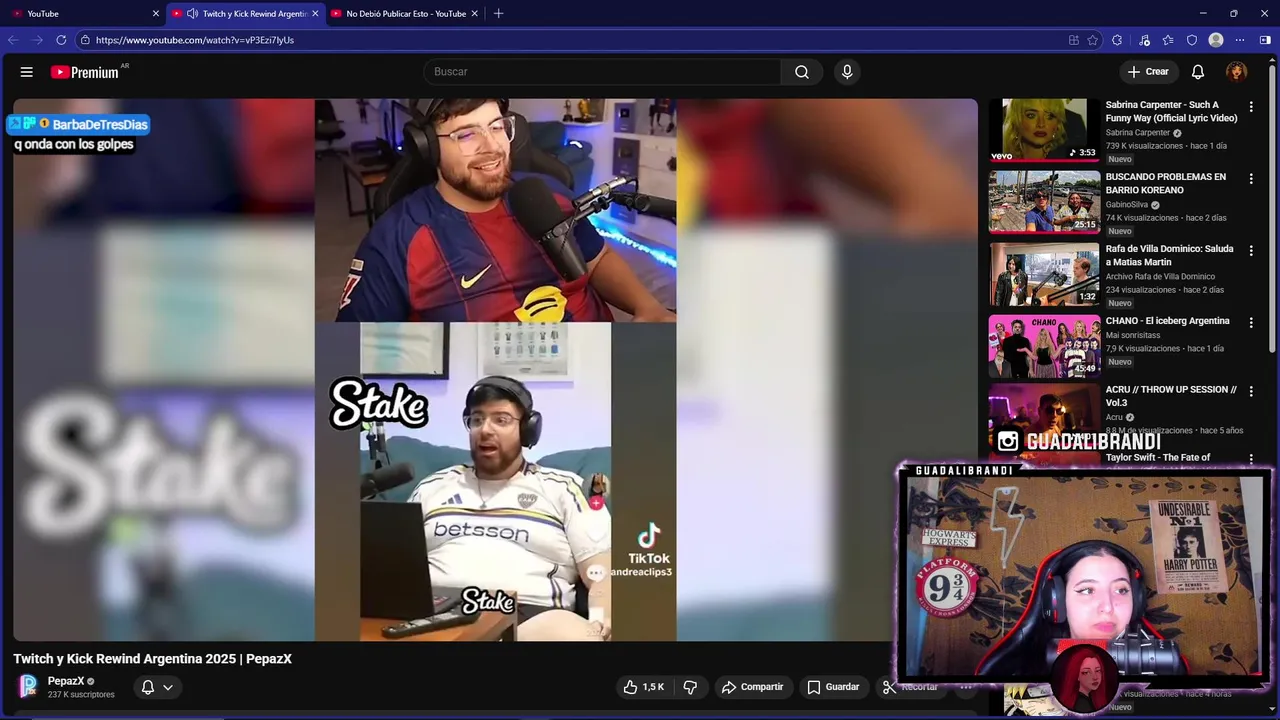Open browser extensions puzzle icon
Screen dimensions: 1280x720
[x=1117, y=40]
